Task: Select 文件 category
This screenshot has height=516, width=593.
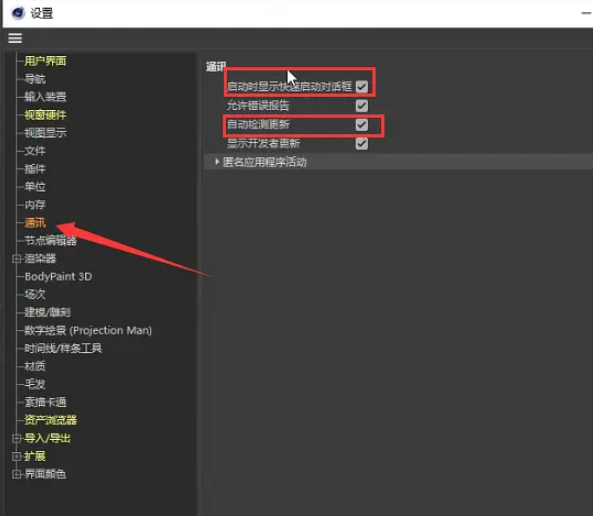Action: tap(35, 151)
